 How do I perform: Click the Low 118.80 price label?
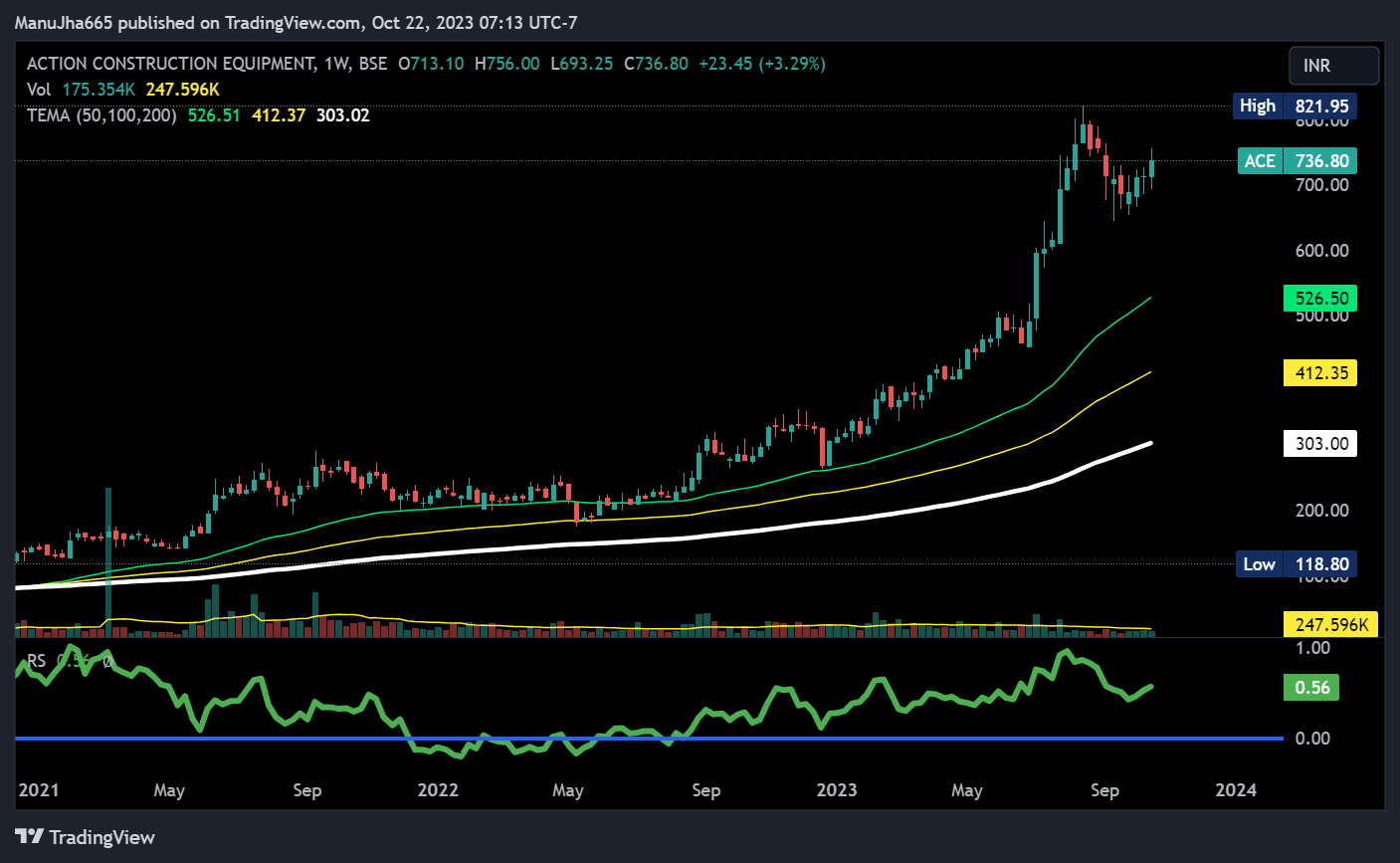coord(1296,564)
